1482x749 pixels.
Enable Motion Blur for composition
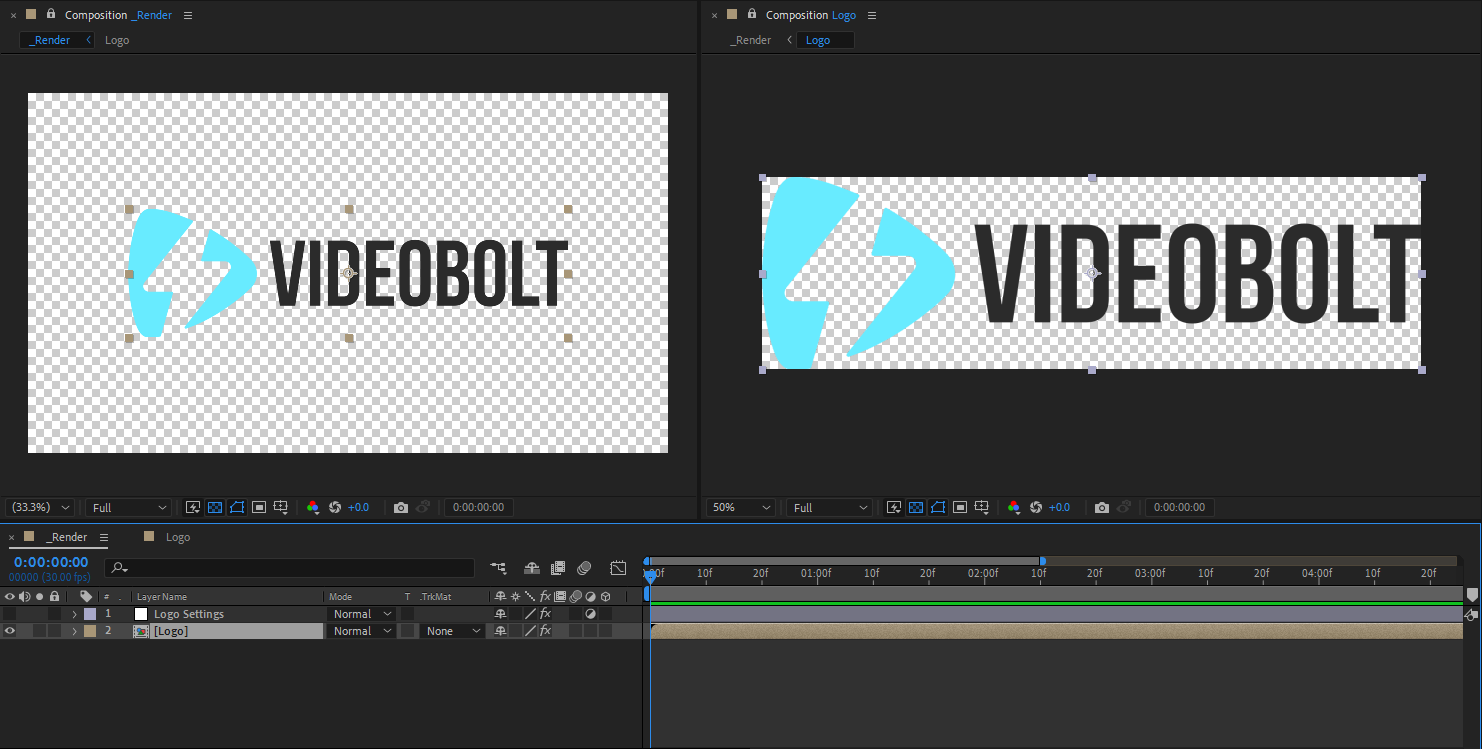pyautogui.click(x=585, y=568)
